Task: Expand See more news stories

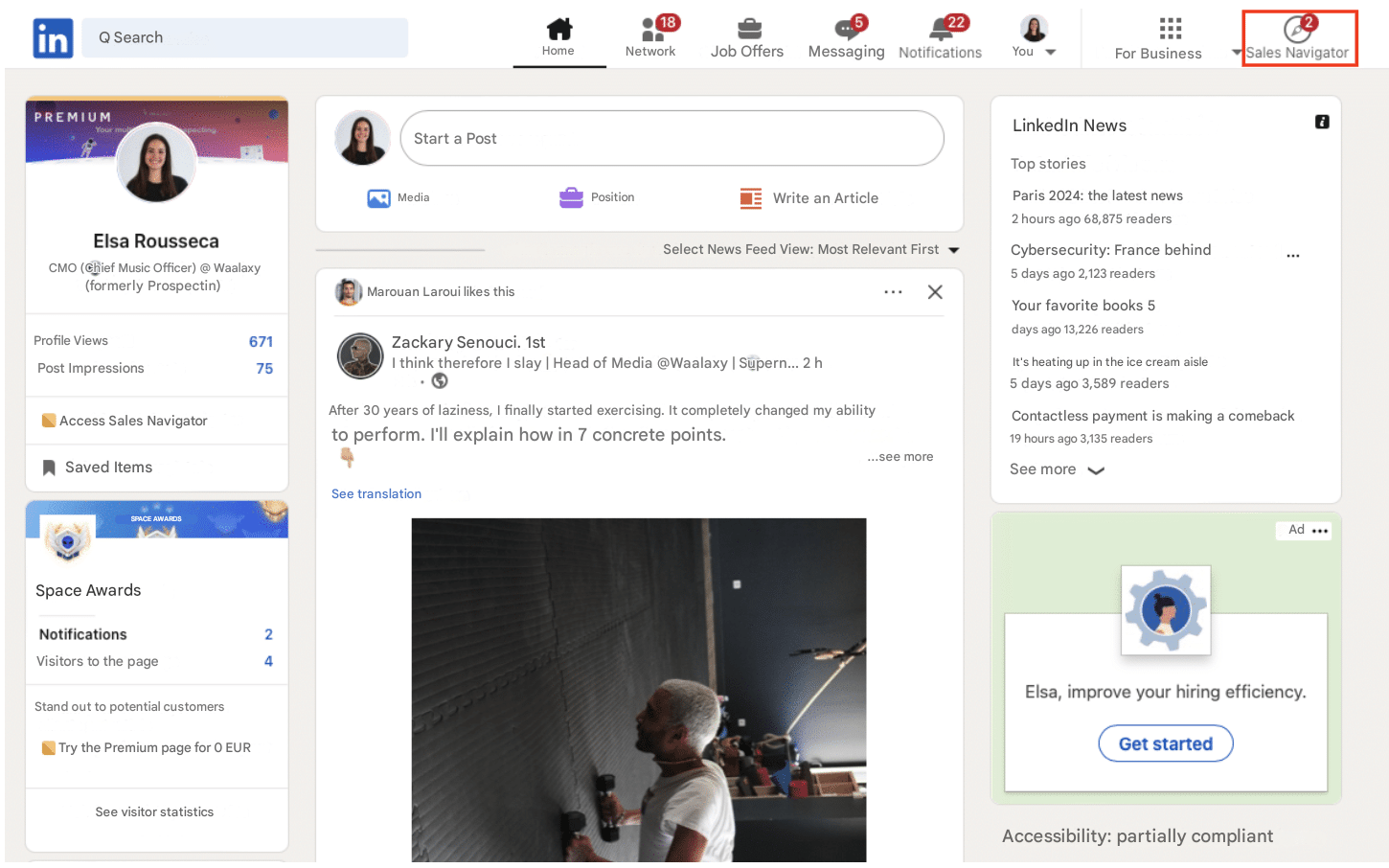Action: pyautogui.click(x=1057, y=469)
